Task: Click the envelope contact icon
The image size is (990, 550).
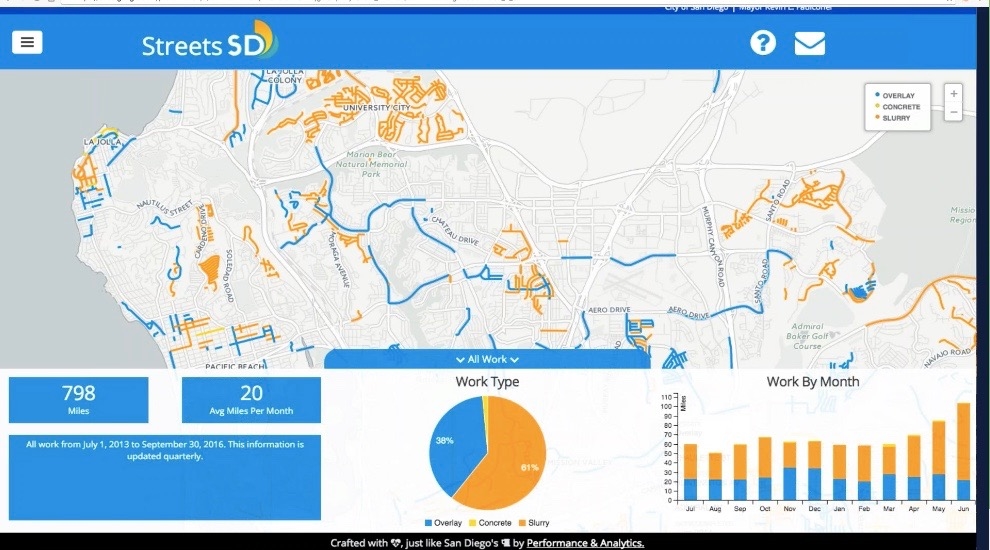Action: 809,44
